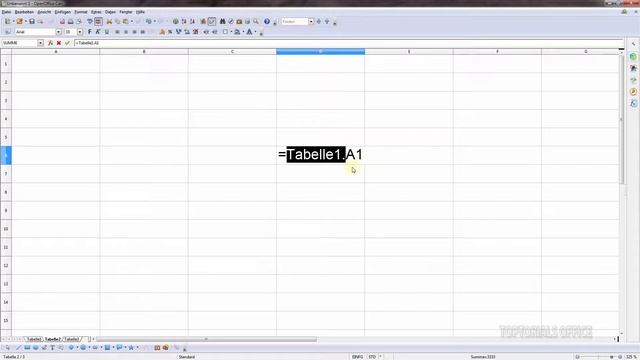640x360 pixels.
Task: Click the Summe status bar field
Action: coord(483,357)
